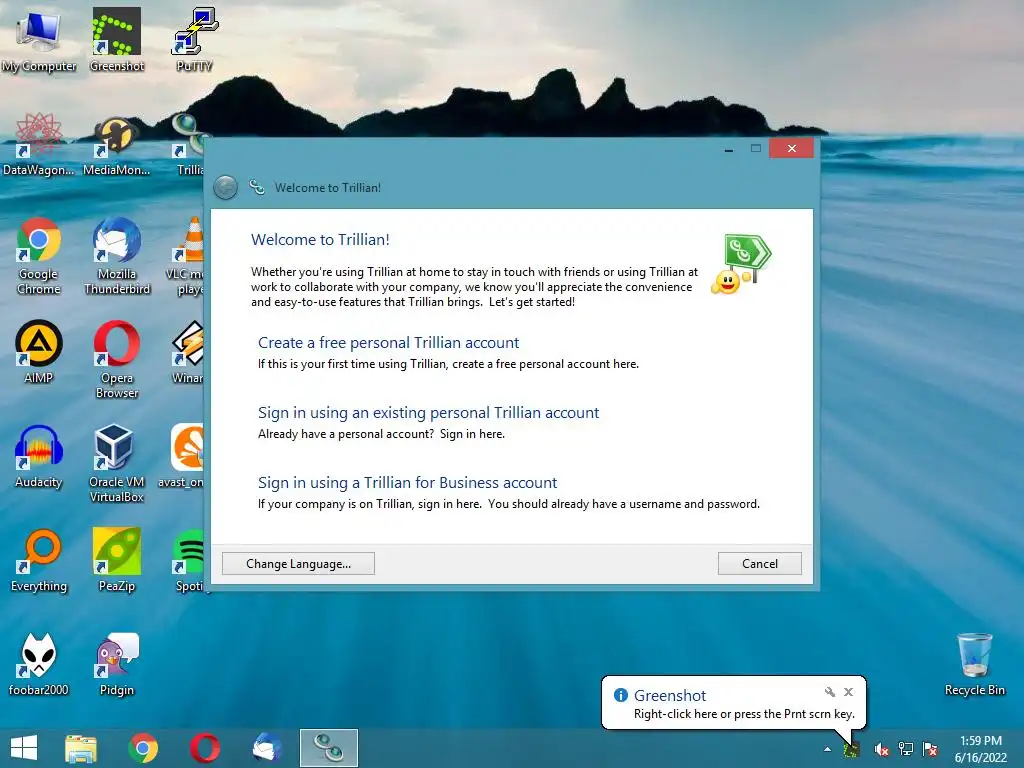The image size is (1024, 768).
Task: Sign in using existing personal Trillian account
Action: (428, 412)
